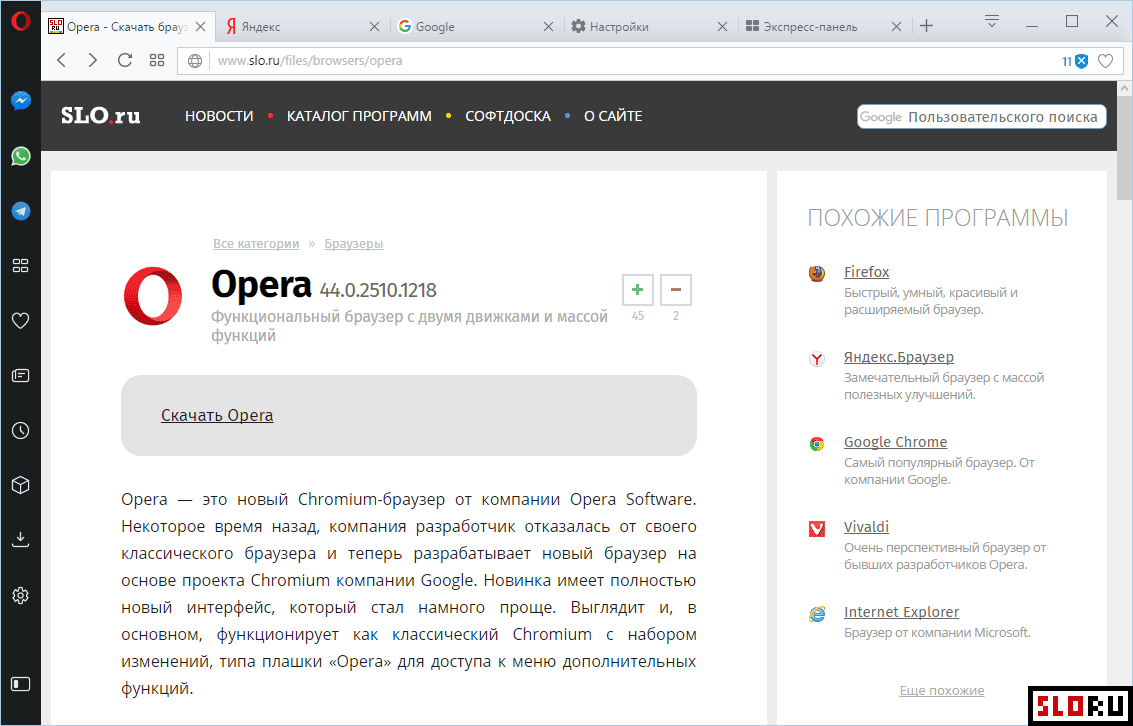Click the Скачать Opera download link

point(217,415)
